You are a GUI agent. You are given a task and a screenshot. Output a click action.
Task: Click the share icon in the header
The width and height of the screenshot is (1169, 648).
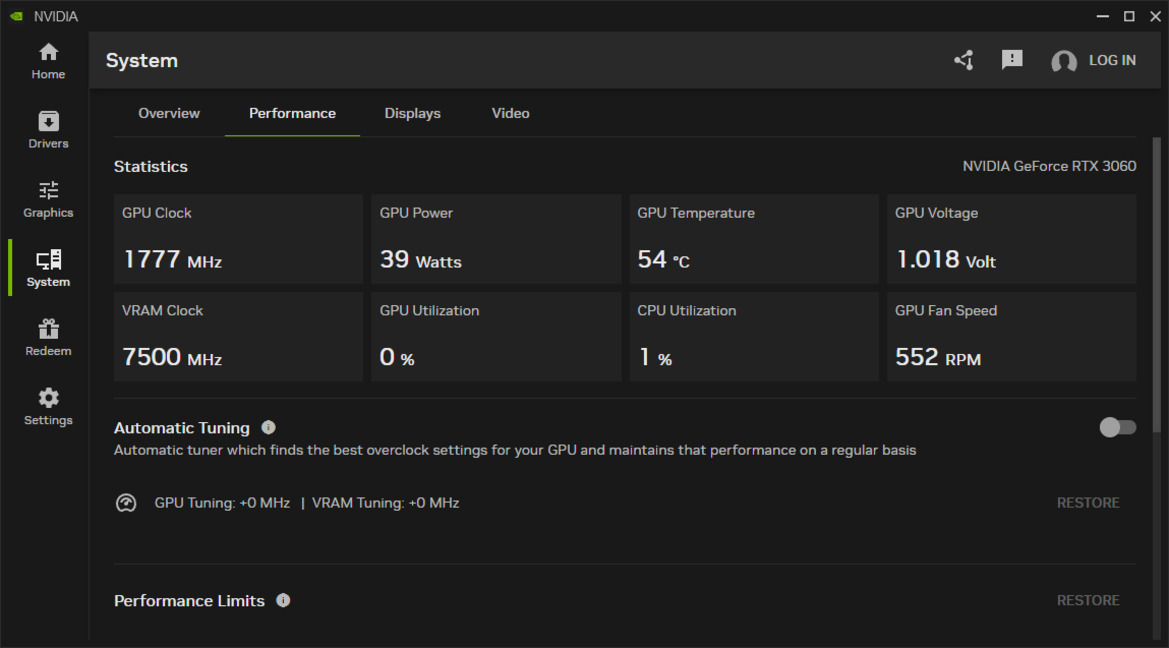pyautogui.click(x=962, y=60)
